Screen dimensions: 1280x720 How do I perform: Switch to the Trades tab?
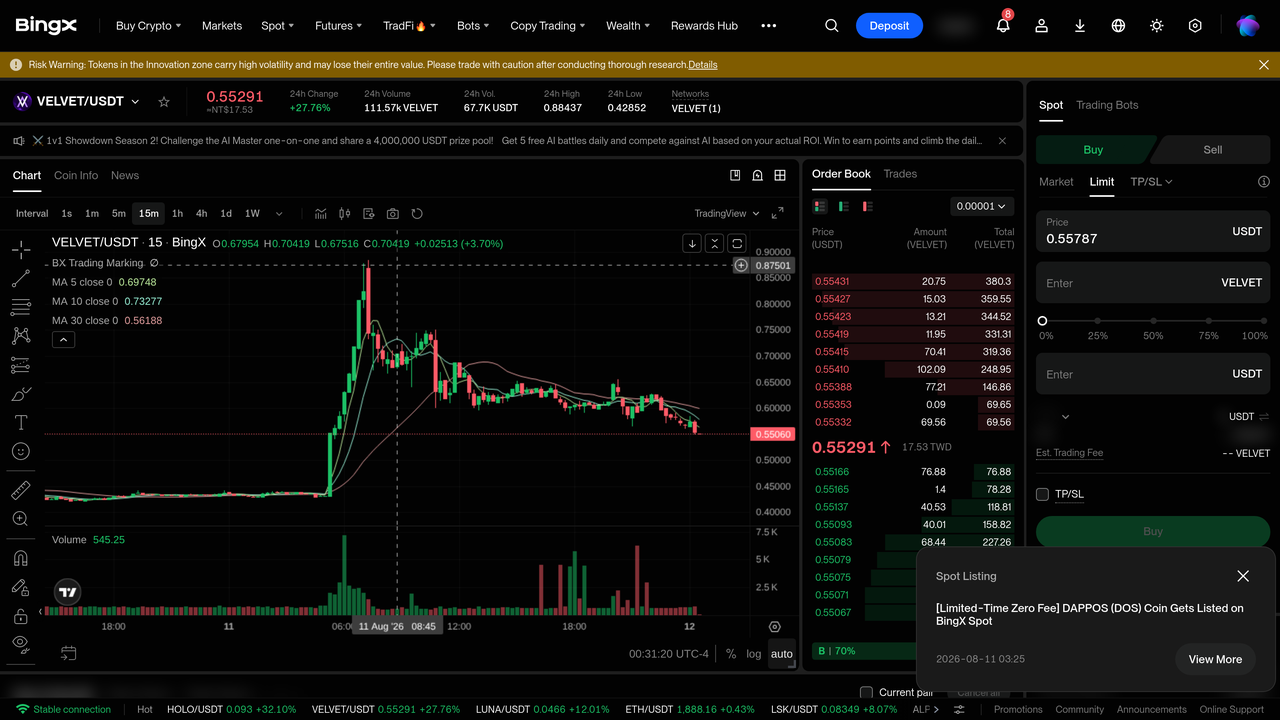pyautogui.click(x=900, y=174)
